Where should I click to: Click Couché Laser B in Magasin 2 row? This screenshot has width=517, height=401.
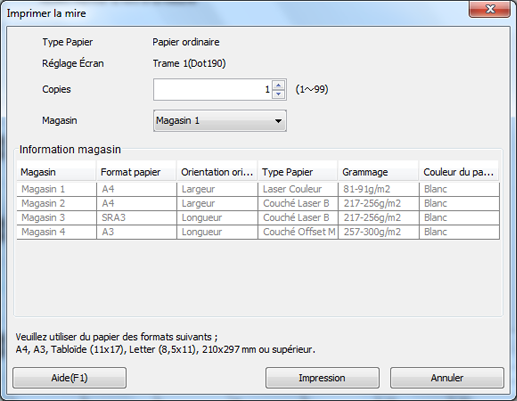298,203
